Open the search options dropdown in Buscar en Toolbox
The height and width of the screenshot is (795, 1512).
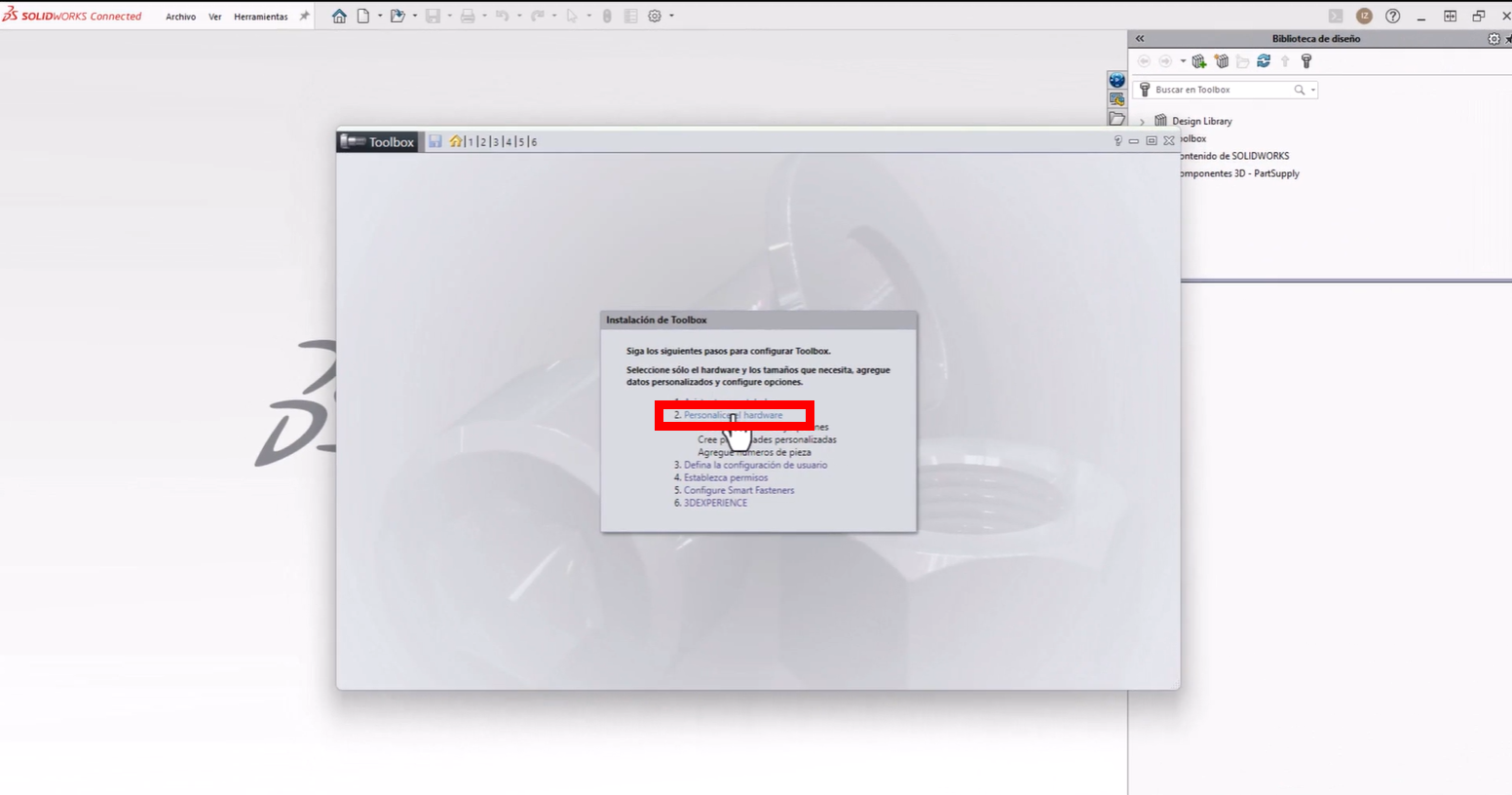(x=1312, y=89)
